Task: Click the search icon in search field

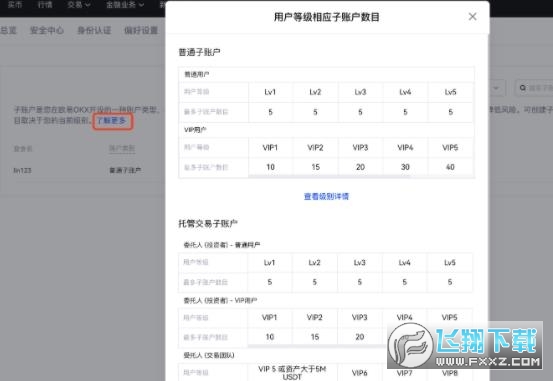Action: (523, 88)
